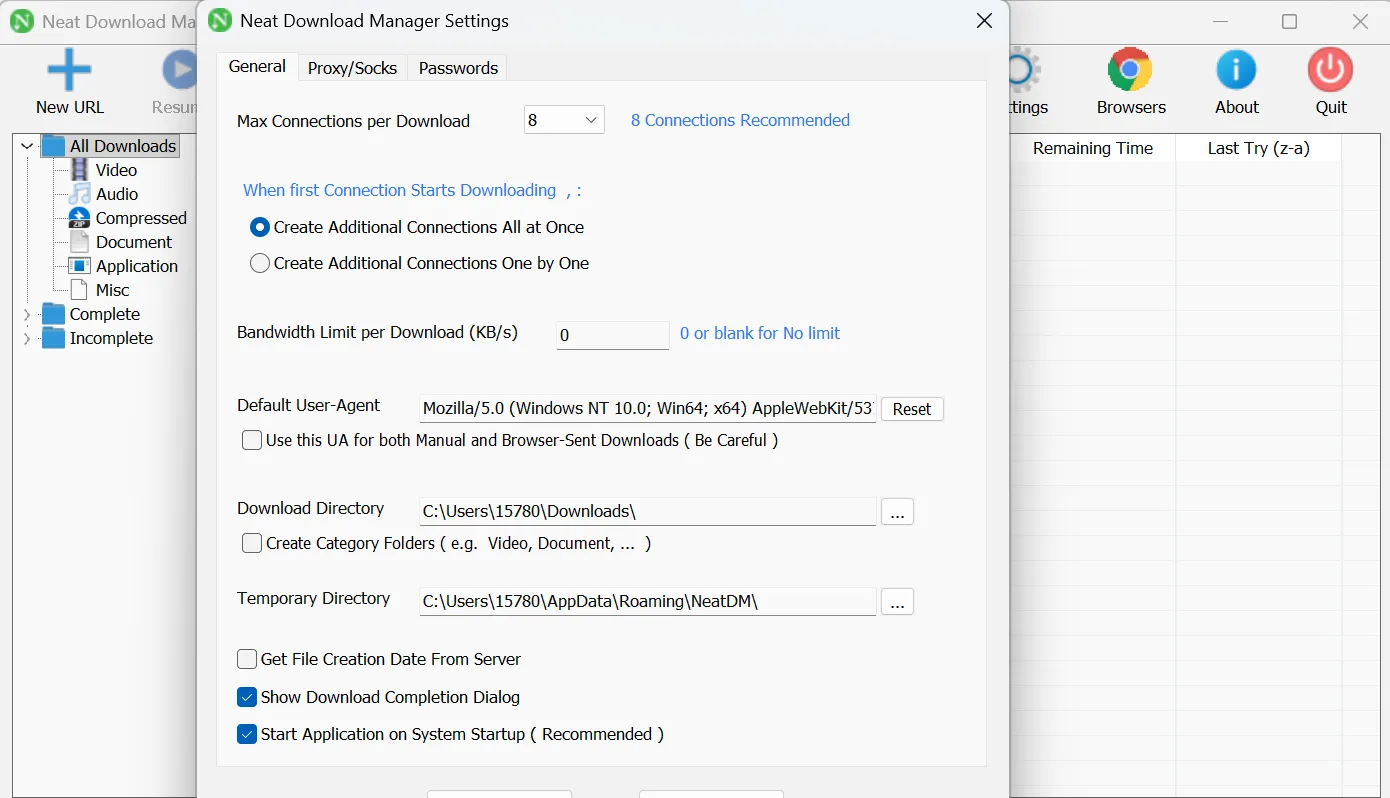Enable Get File Creation Date From Server
This screenshot has height=798, width=1390.
[x=247, y=659]
